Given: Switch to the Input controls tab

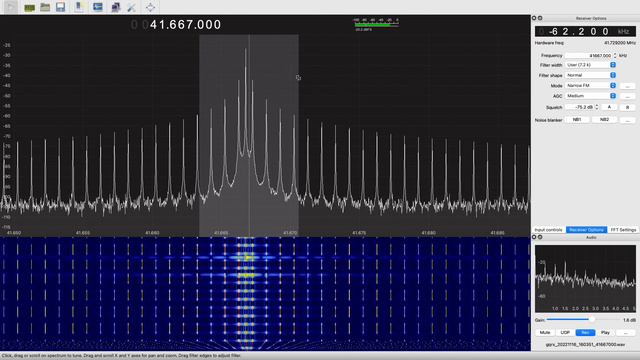Looking at the screenshot, I should coord(548,230).
